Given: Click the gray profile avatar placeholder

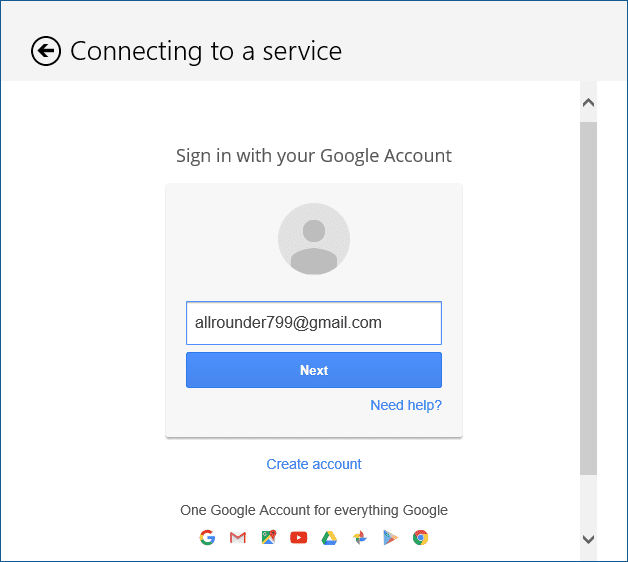Looking at the screenshot, I should tap(314, 239).
